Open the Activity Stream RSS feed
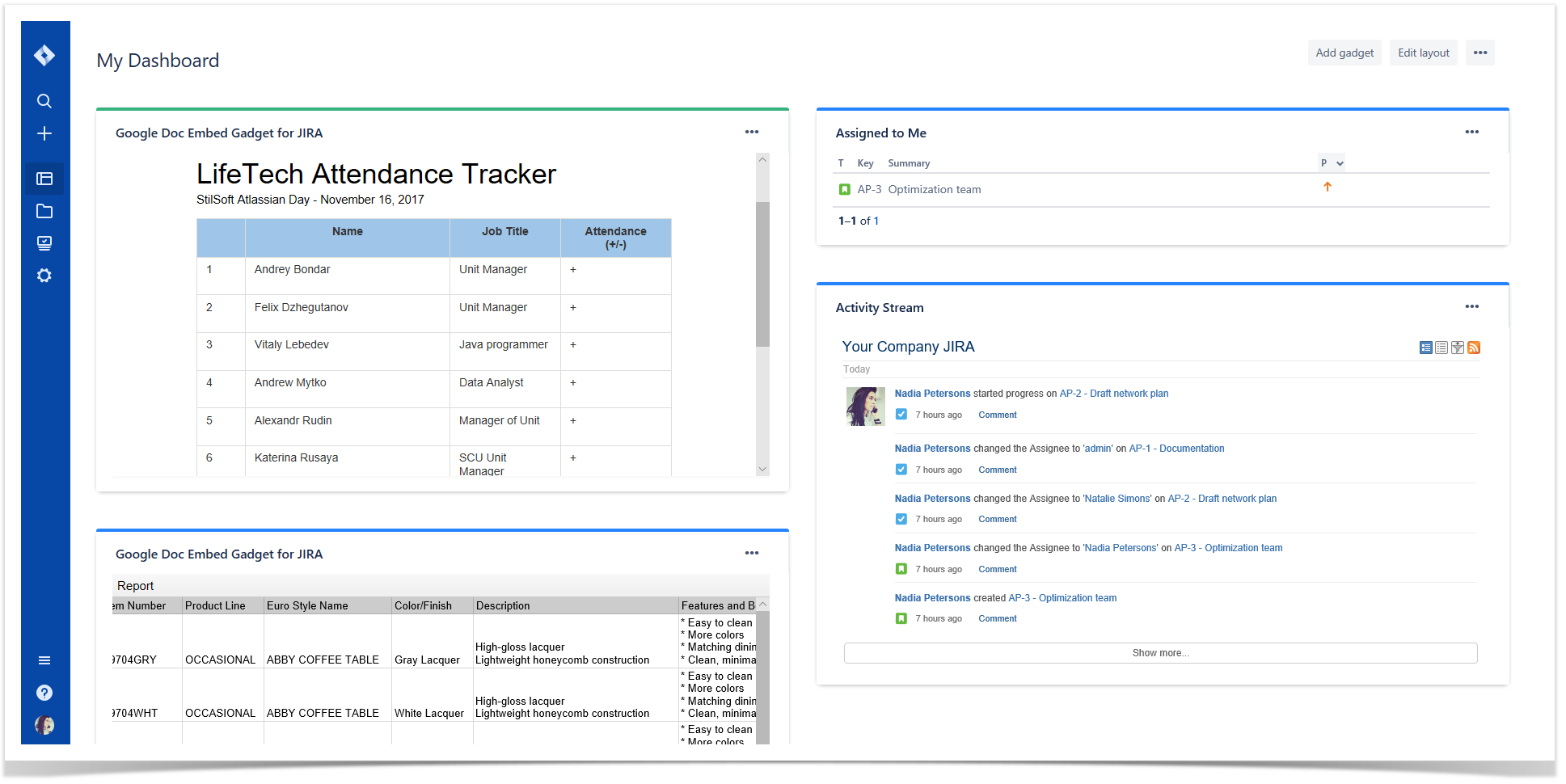The width and height of the screenshot is (1566, 784). pyautogui.click(x=1474, y=348)
